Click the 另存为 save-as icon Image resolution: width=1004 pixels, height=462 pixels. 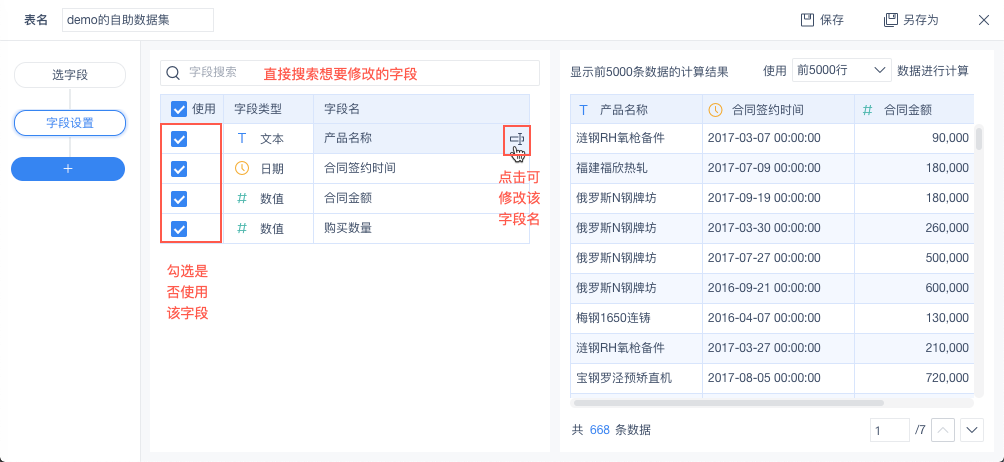890,20
